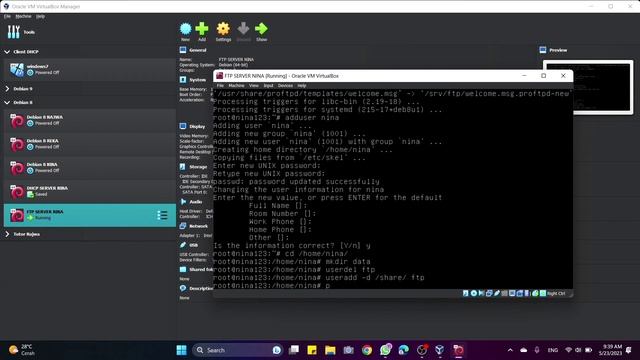Click the taskbar Search box
This screenshot has width=640, height=360.
pos(237,350)
